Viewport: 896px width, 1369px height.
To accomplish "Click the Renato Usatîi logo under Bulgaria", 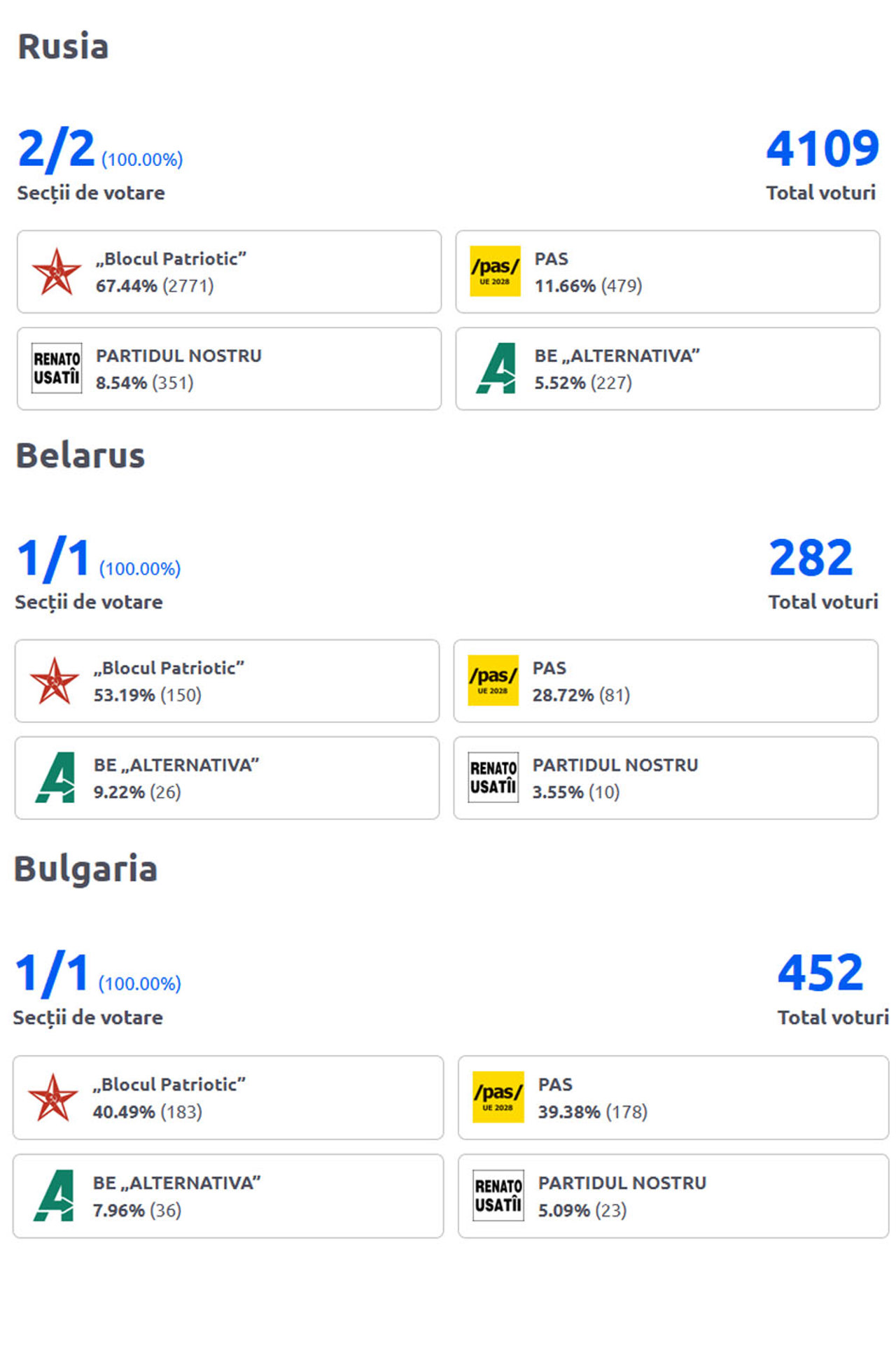I will [498, 1196].
